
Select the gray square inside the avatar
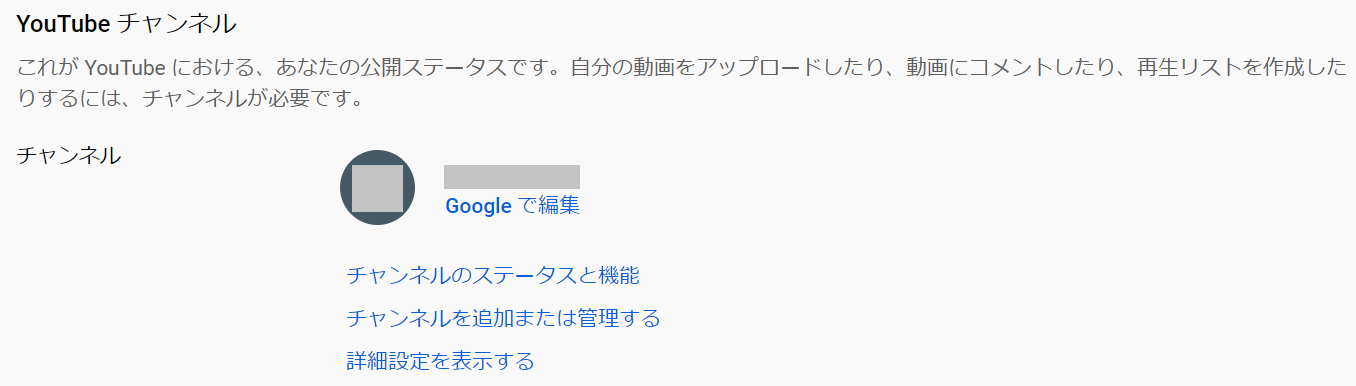coord(377,188)
